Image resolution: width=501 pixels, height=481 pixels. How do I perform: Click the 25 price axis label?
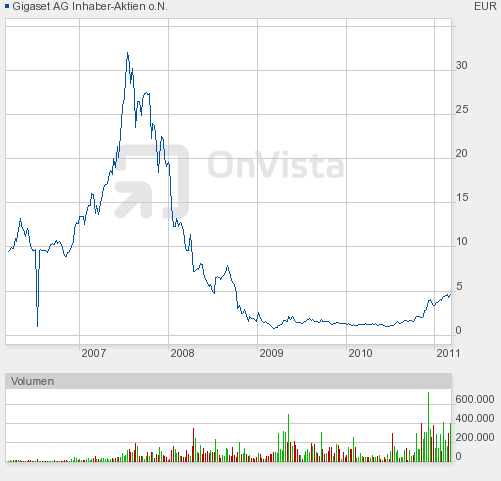[x=462, y=110]
